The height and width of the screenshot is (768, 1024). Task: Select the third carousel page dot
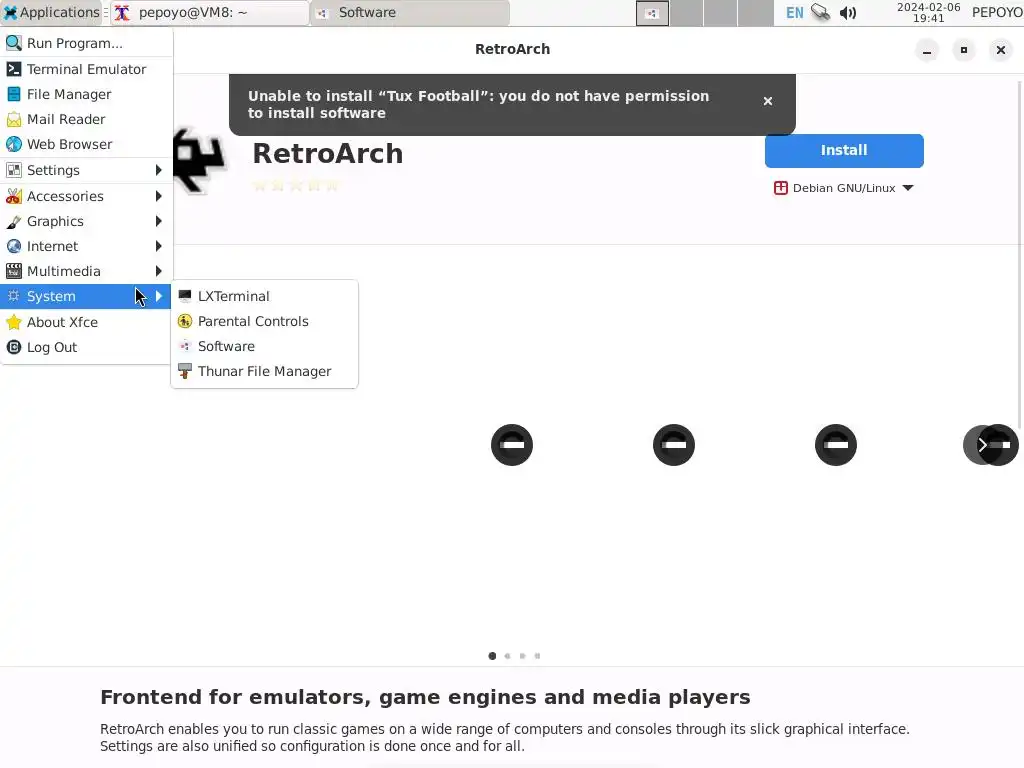(x=522, y=656)
